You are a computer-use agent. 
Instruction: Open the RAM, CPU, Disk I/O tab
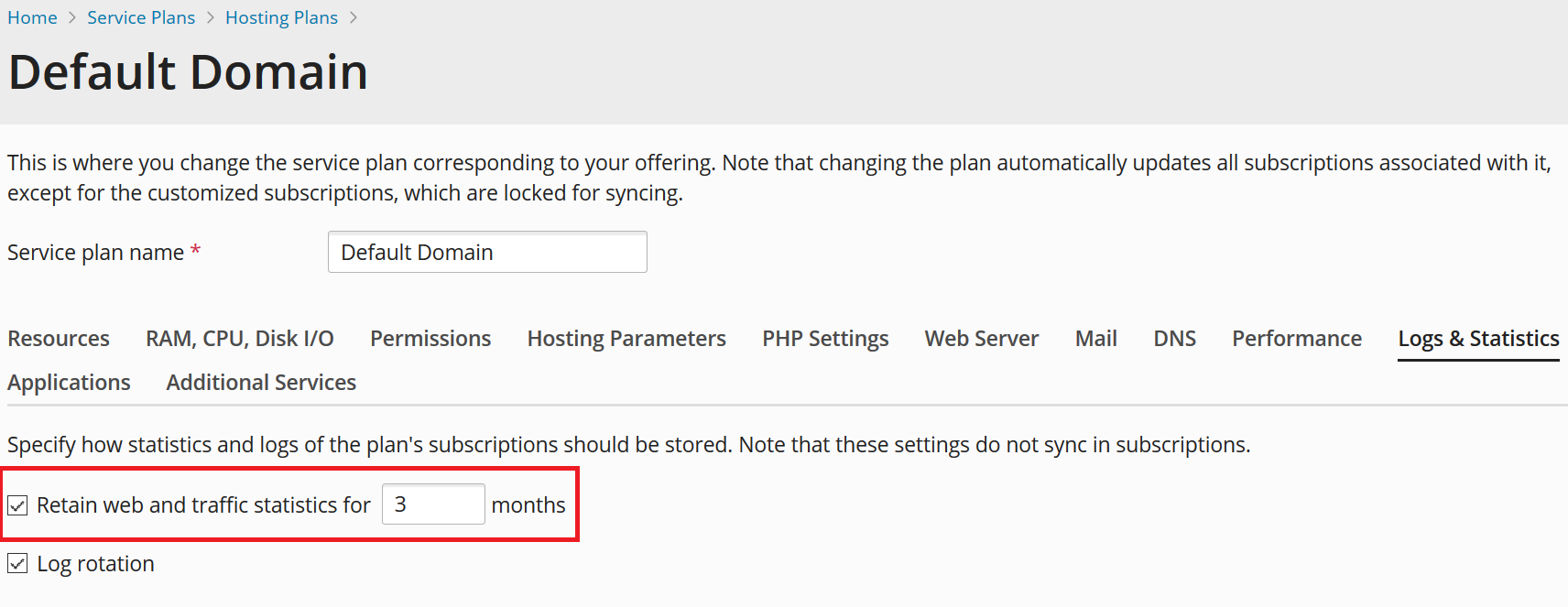tap(239, 339)
